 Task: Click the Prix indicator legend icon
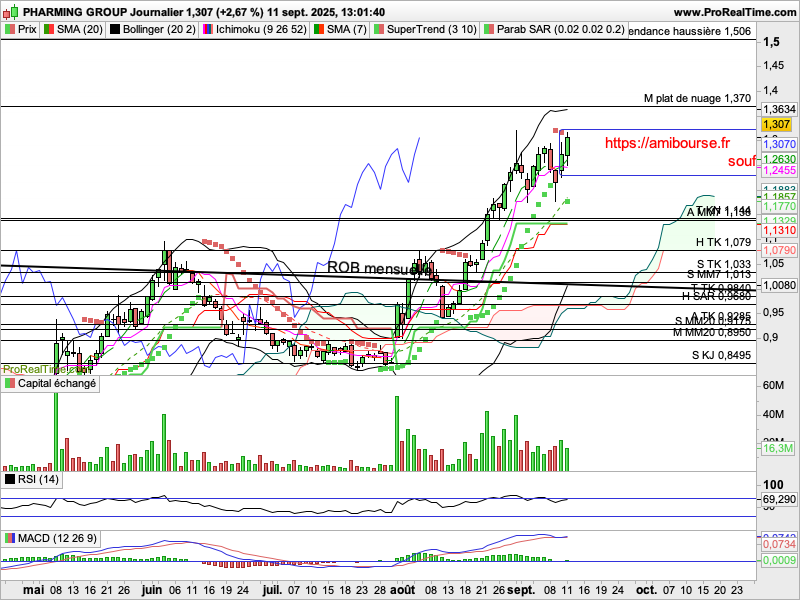[9, 30]
